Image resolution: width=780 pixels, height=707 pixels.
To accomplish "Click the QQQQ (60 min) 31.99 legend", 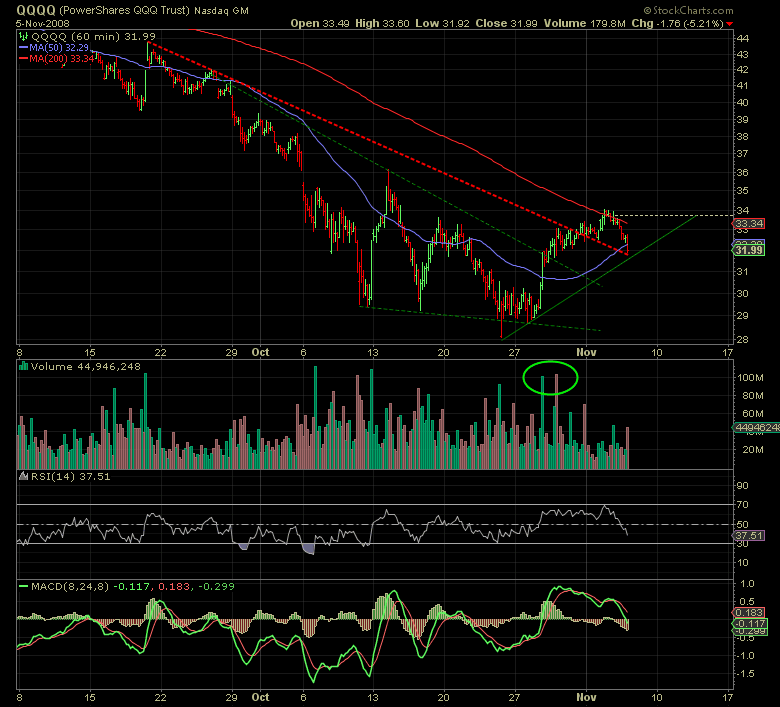I will point(93,36).
